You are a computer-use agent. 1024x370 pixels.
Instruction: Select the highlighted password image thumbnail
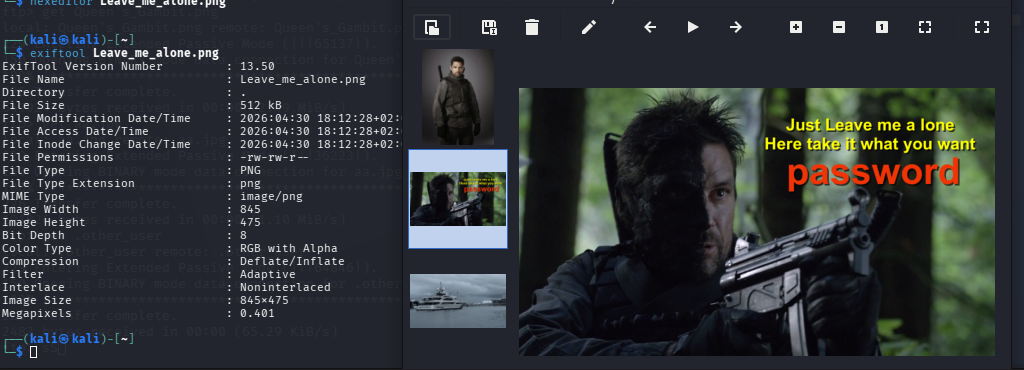[x=458, y=199]
